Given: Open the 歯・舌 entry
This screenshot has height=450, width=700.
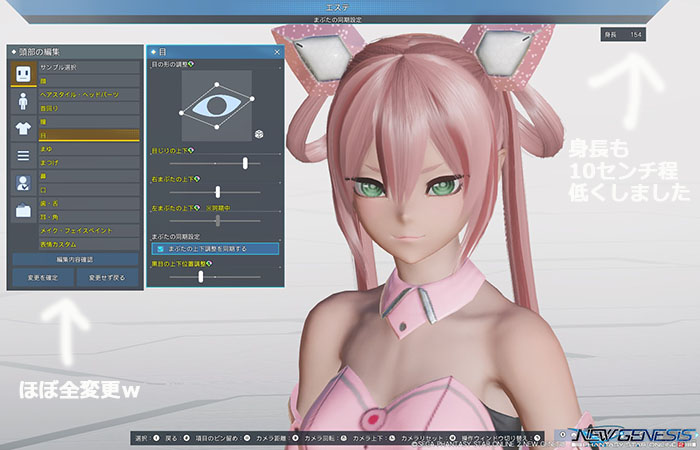Looking at the screenshot, I should point(89,204).
